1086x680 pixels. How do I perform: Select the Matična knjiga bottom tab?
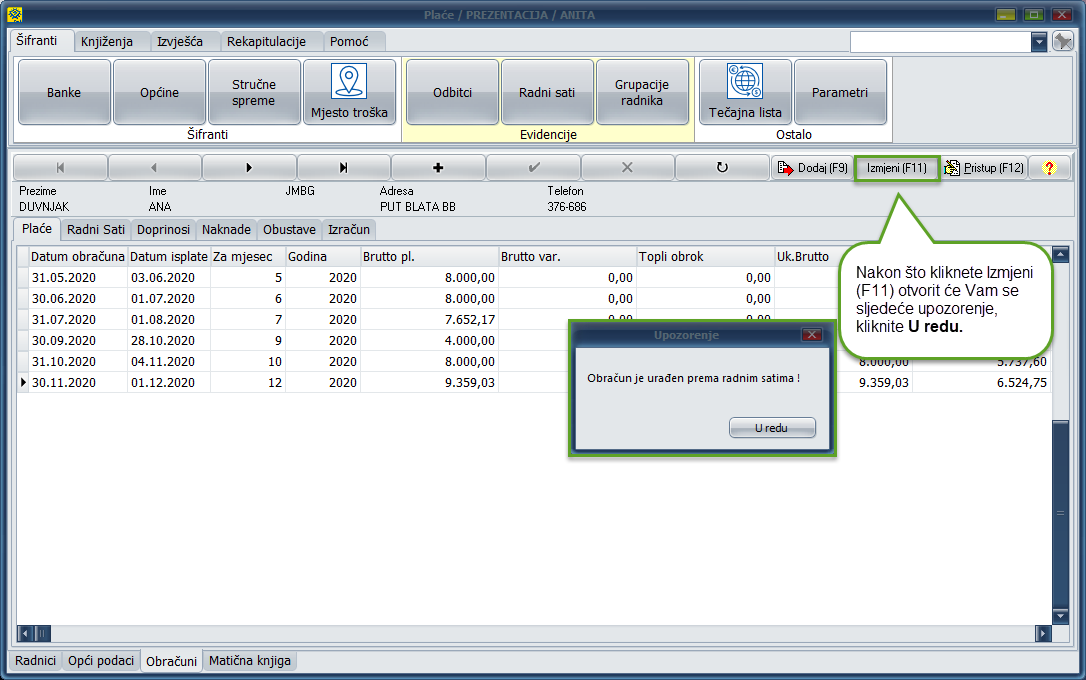(x=249, y=661)
